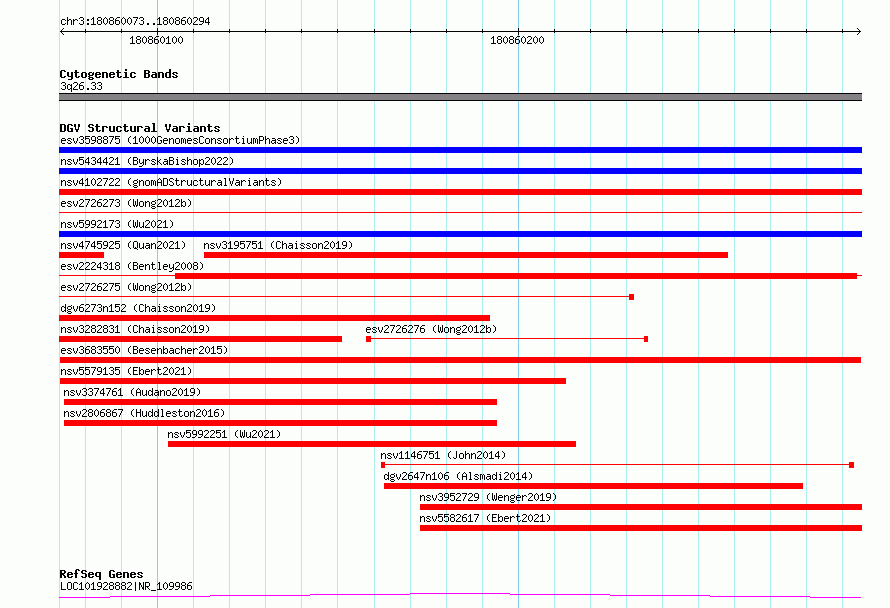890x608 pixels.
Task: Click the 180860200 ruler position label
Action: tap(517, 40)
